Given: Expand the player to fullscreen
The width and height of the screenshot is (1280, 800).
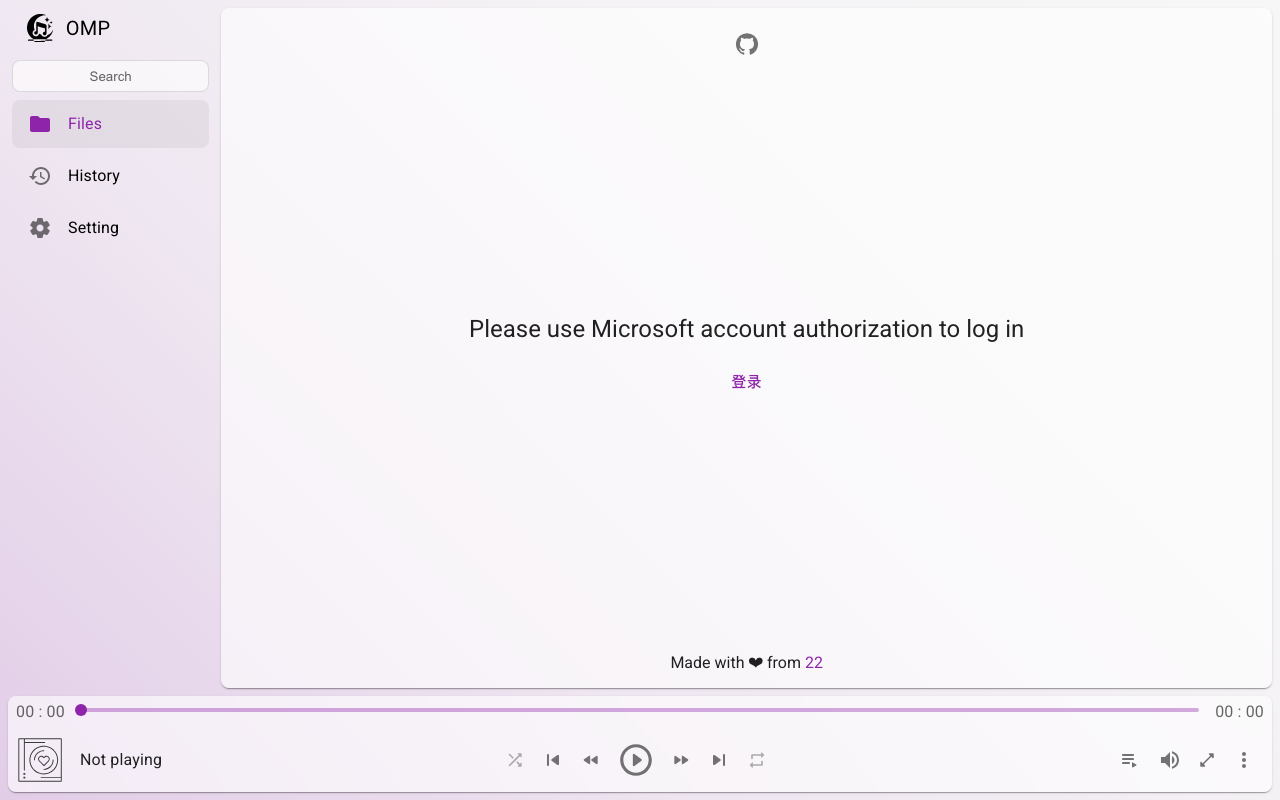Looking at the screenshot, I should point(1207,760).
